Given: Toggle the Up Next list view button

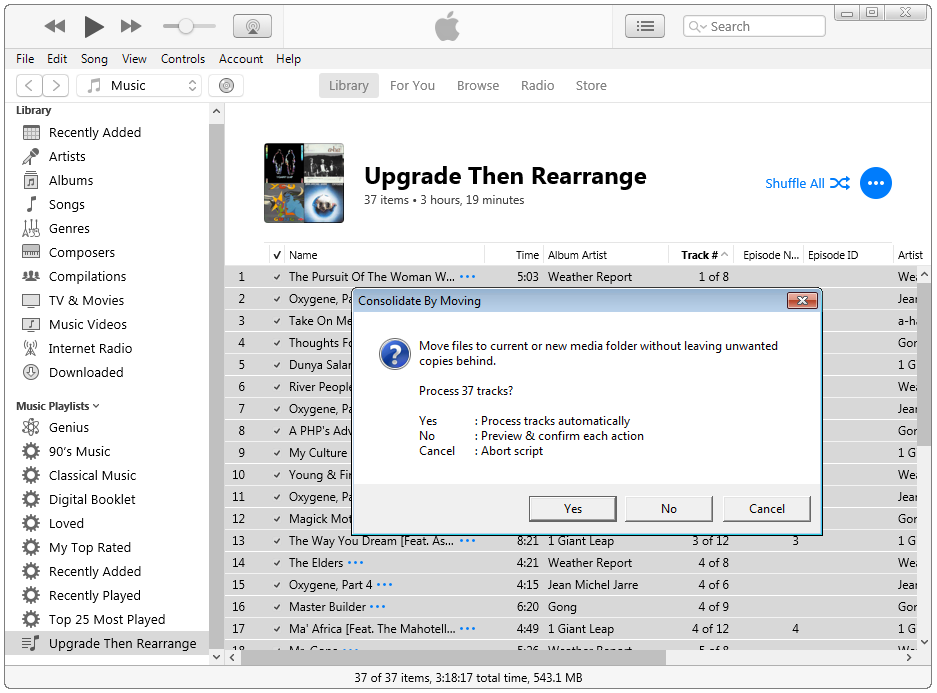Looking at the screenshot, I should 645,26.
